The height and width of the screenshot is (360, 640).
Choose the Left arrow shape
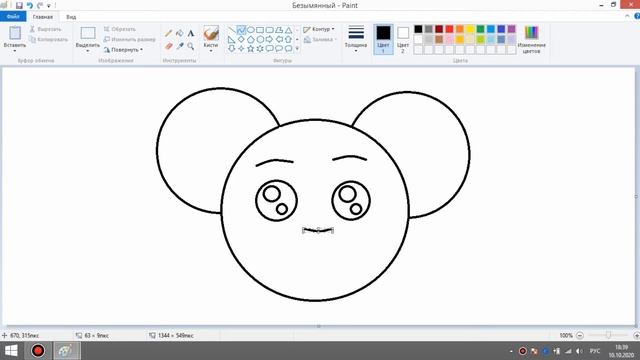(279, 39)
